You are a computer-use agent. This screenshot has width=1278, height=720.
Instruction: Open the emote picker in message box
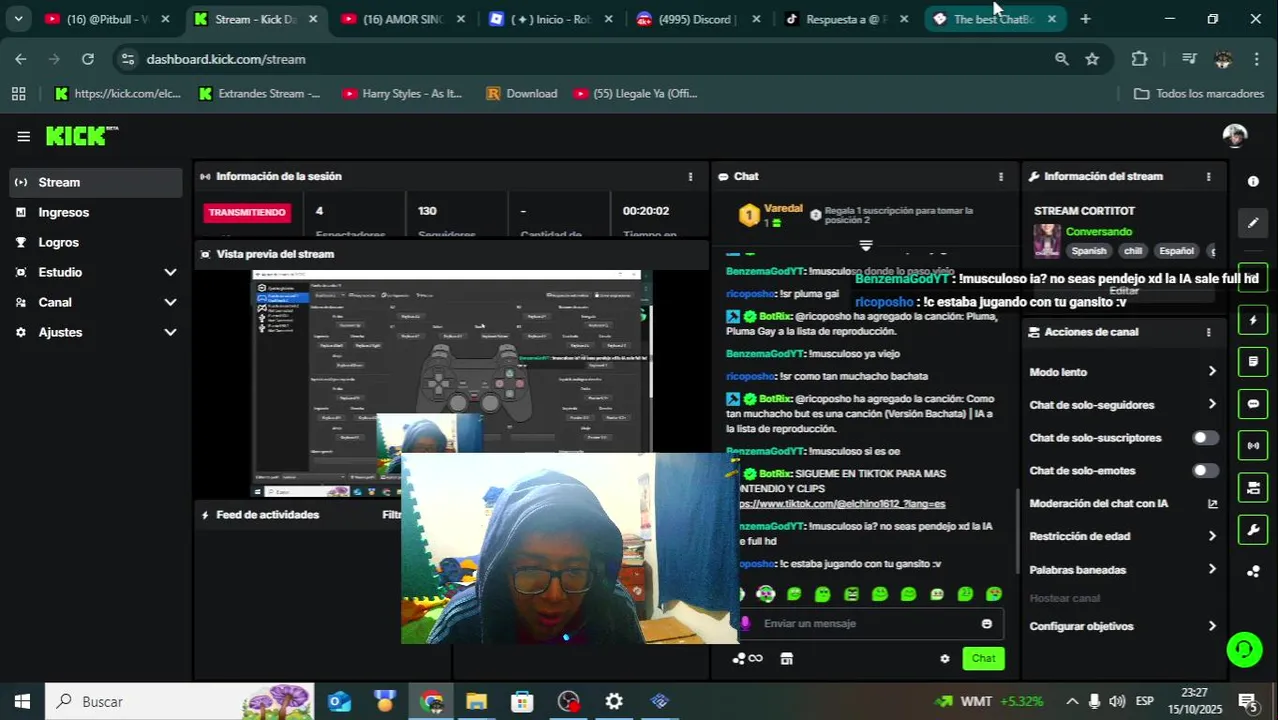pyautogui.click(x=987, y=623)
